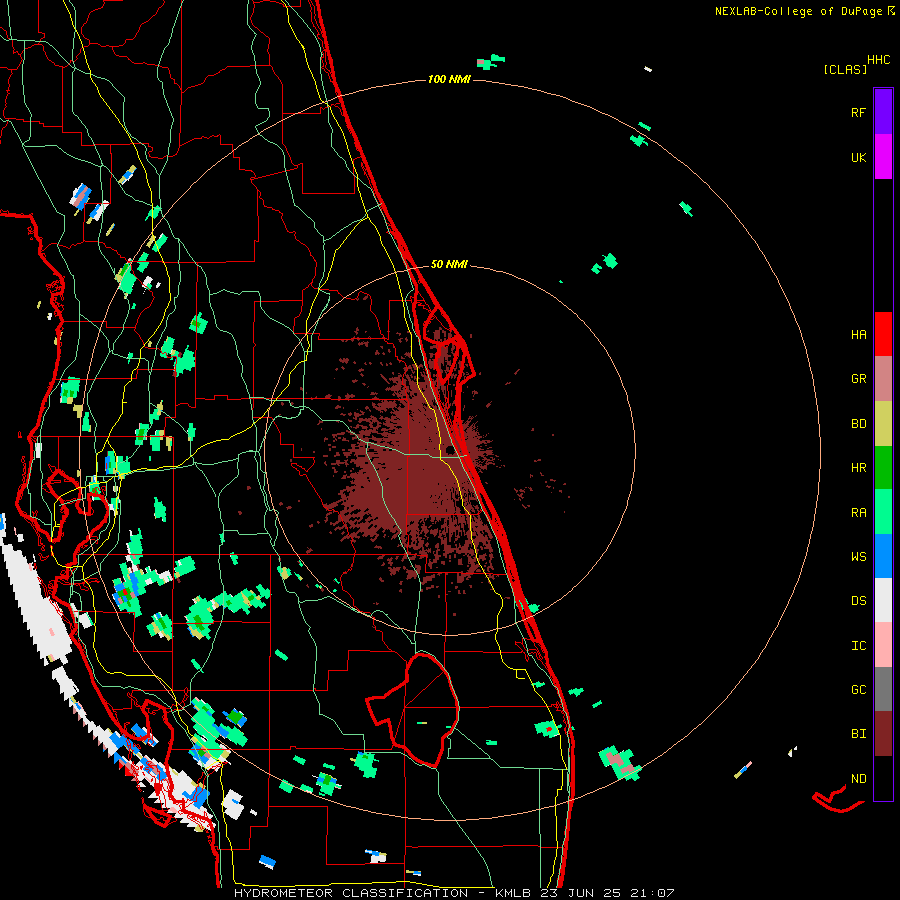Click the DS legend label
This screenshot has height=900, width=900.
(858, 601)
